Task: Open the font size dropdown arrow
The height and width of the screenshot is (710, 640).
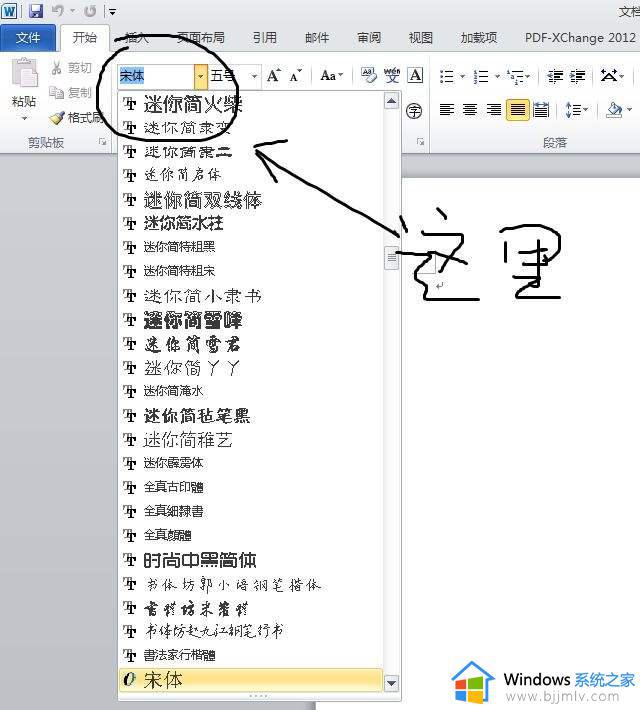Action: coord(255,76)
